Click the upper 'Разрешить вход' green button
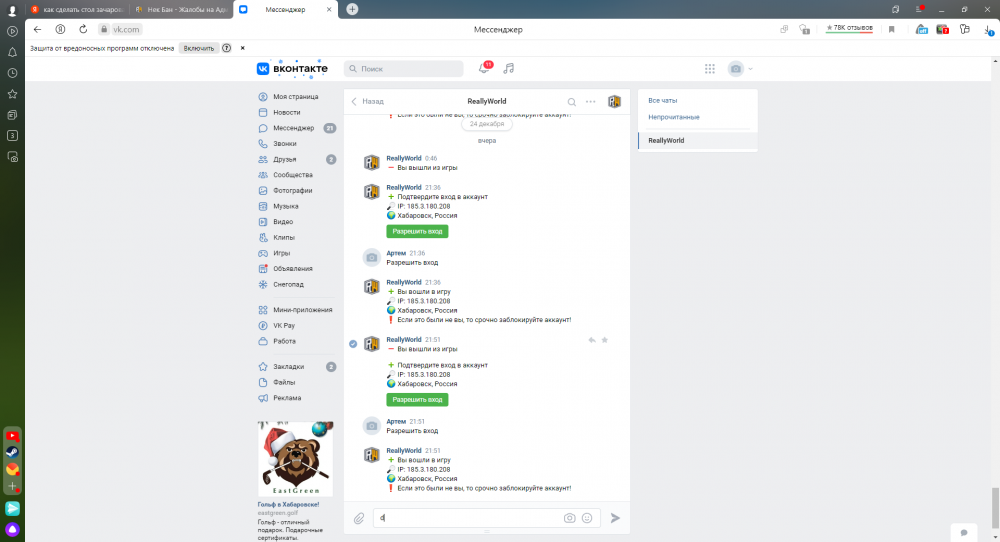Screen dimensions: 1000x542 pyautogui.click(x=417, y=231)
